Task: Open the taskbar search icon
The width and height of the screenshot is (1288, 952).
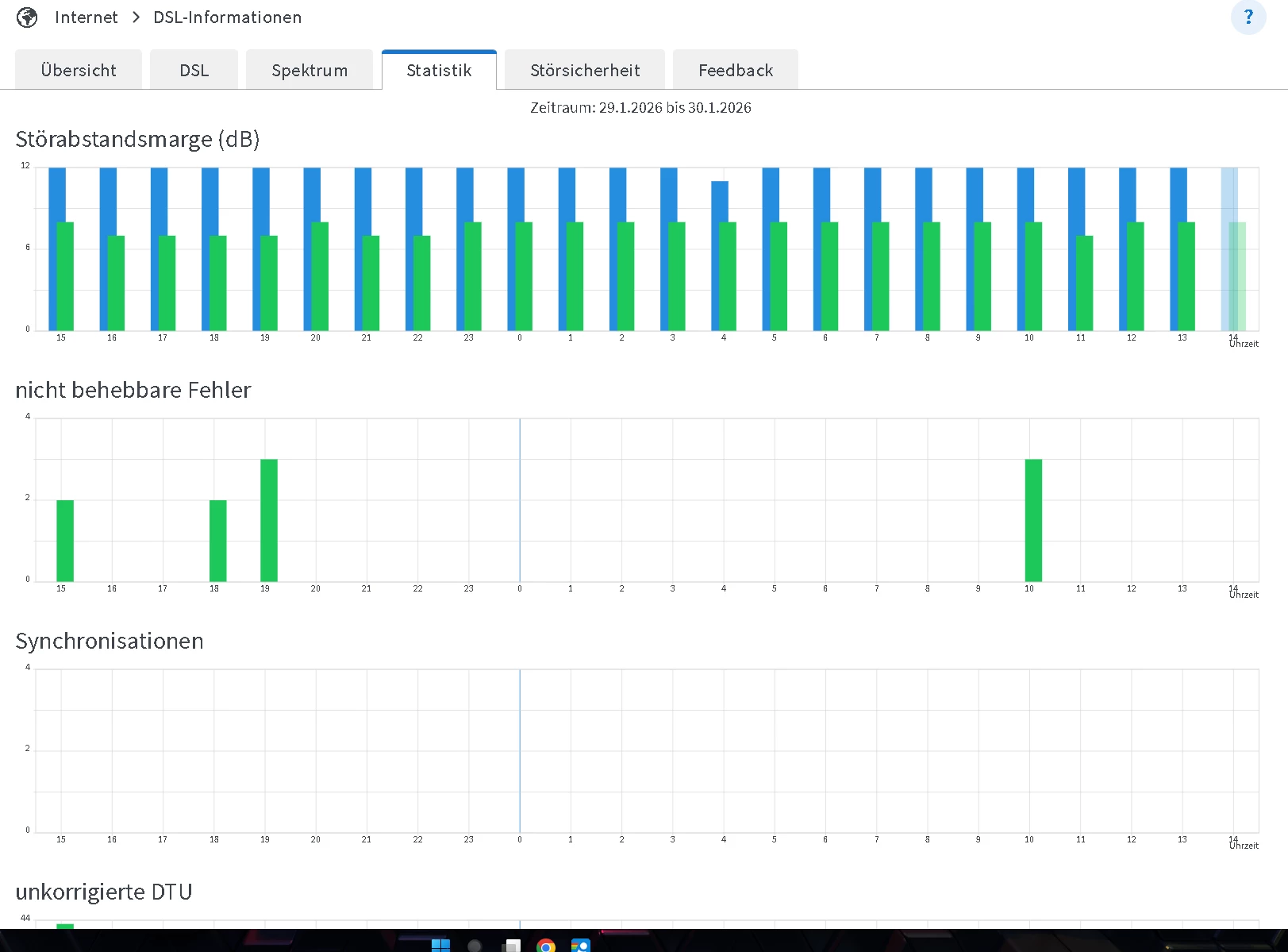Action: tap(475, 945)
